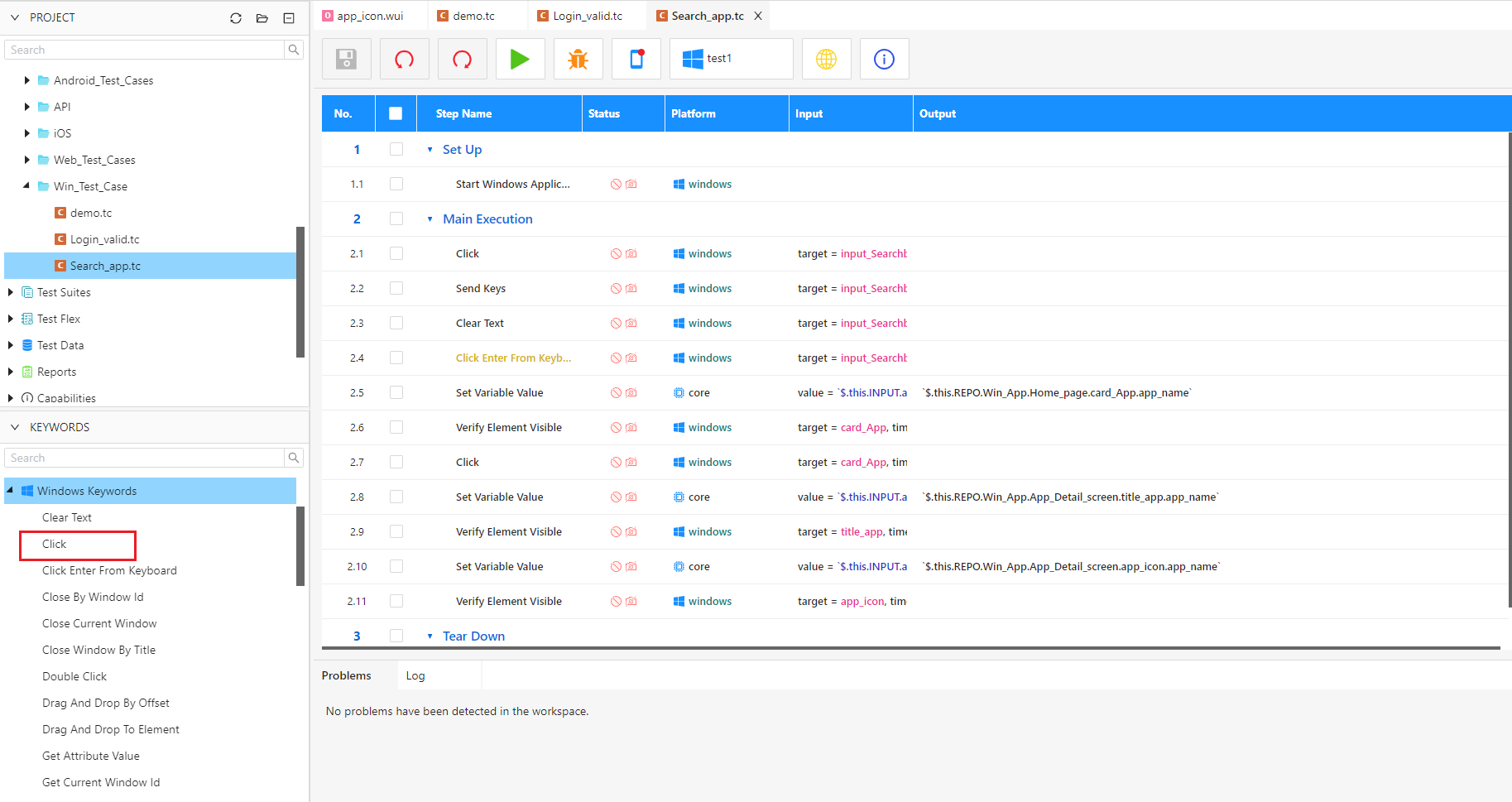Click the Test Suites icon in project tree

point(27,292)
